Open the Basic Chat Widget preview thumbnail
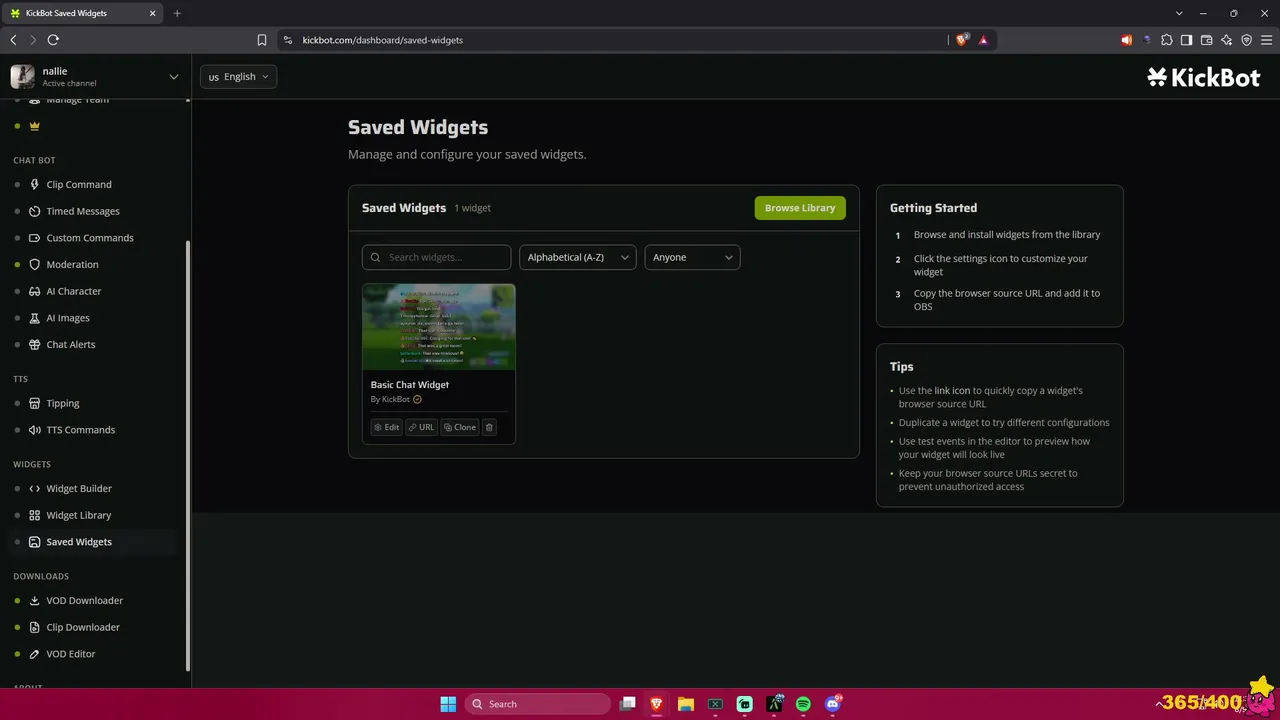Viewport: 1280px width, 720px height. (439, 327)
